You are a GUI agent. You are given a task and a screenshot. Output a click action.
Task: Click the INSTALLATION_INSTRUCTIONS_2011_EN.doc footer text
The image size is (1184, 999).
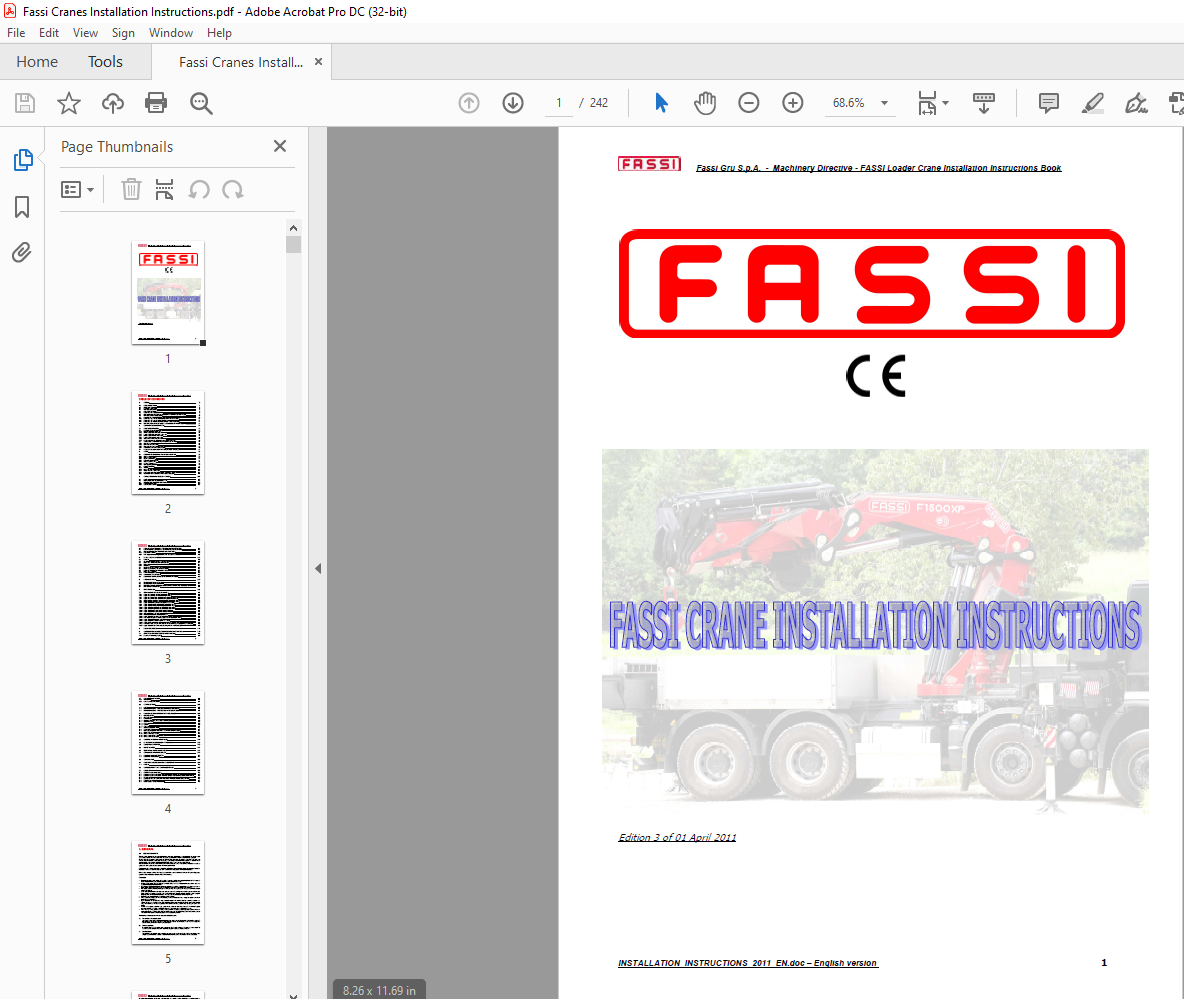[x=748, y=963]
